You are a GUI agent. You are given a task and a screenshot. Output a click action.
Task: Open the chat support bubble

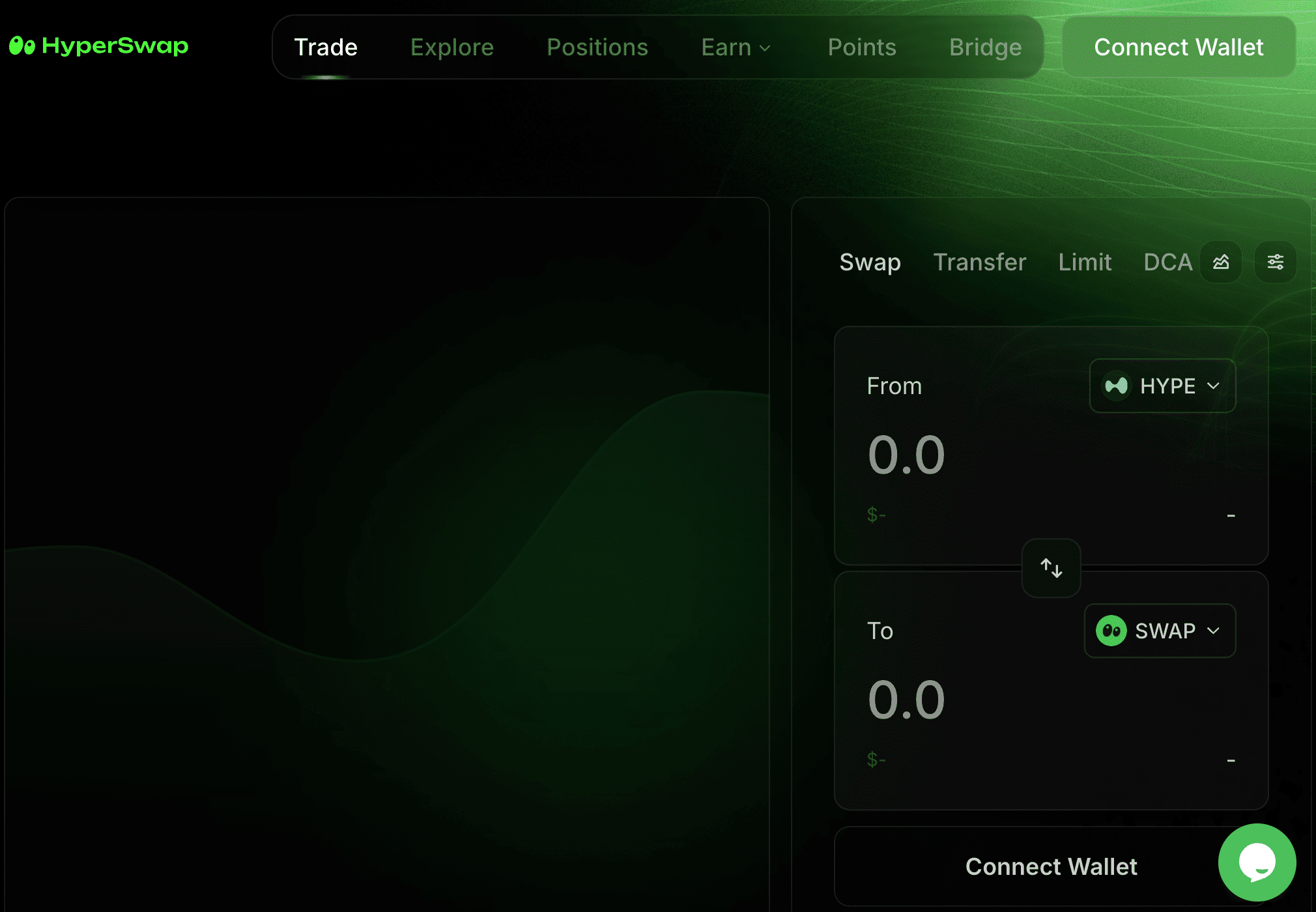pyautogui.click(x=1257, y=862)
